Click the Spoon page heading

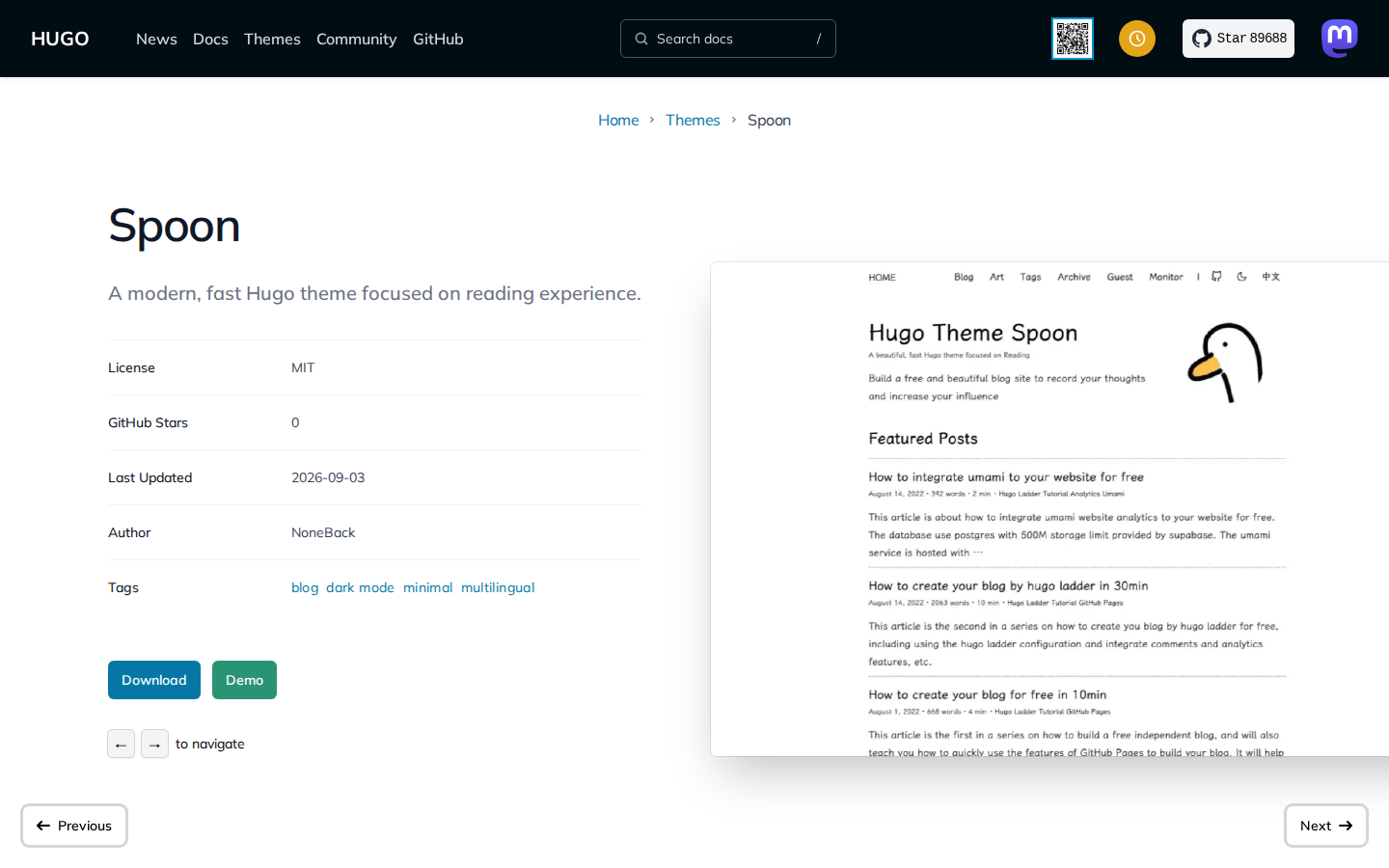pos(174,226)
